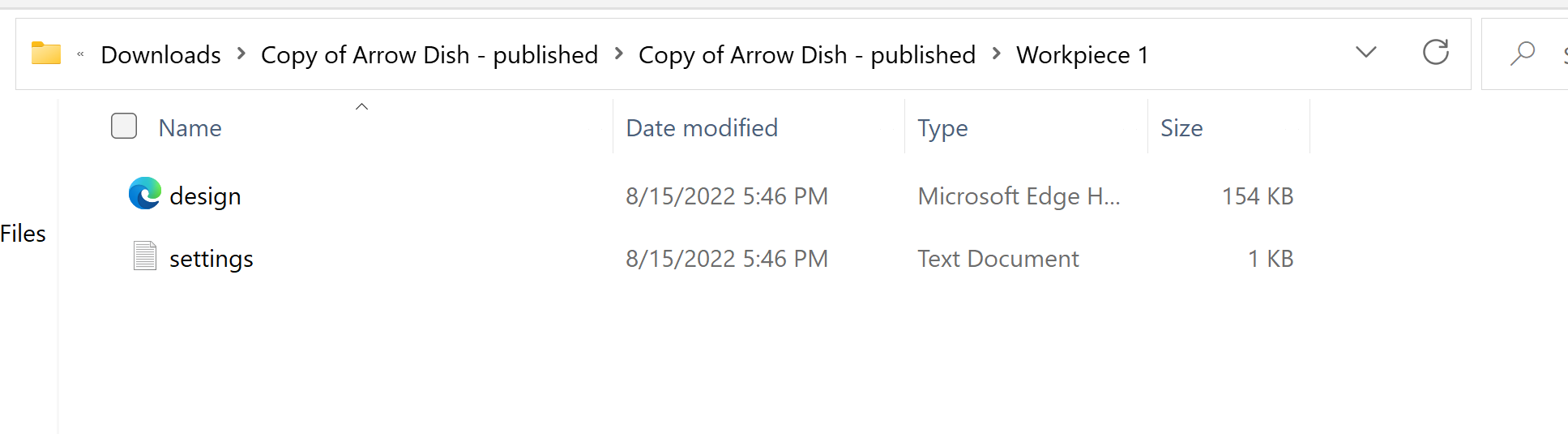Click the refresh icon in address bar
Viewport: 1568px width, 434px height.
pyautogui.click(x=1435, y=53)
